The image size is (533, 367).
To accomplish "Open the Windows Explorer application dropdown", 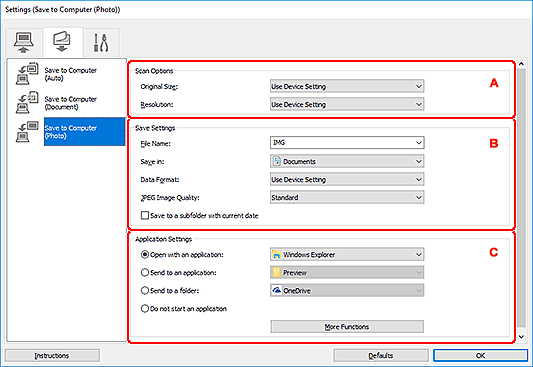I will [347, 254].
